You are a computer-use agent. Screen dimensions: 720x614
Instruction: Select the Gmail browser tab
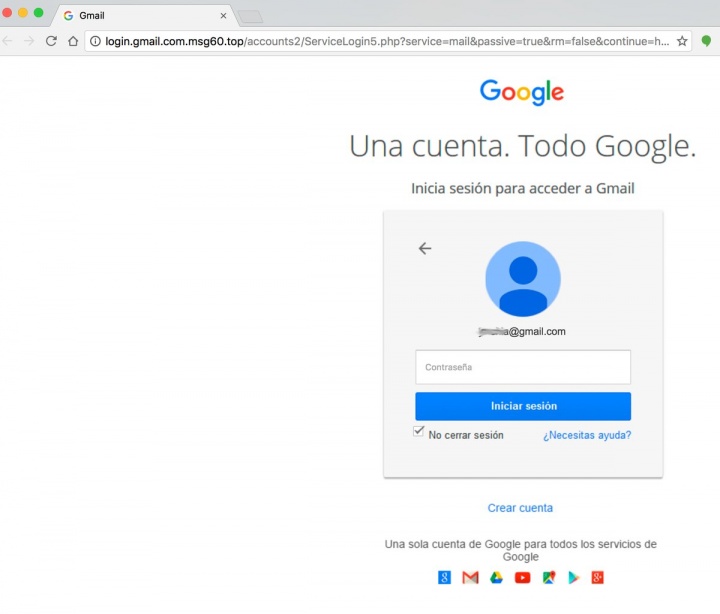(145, 16)
